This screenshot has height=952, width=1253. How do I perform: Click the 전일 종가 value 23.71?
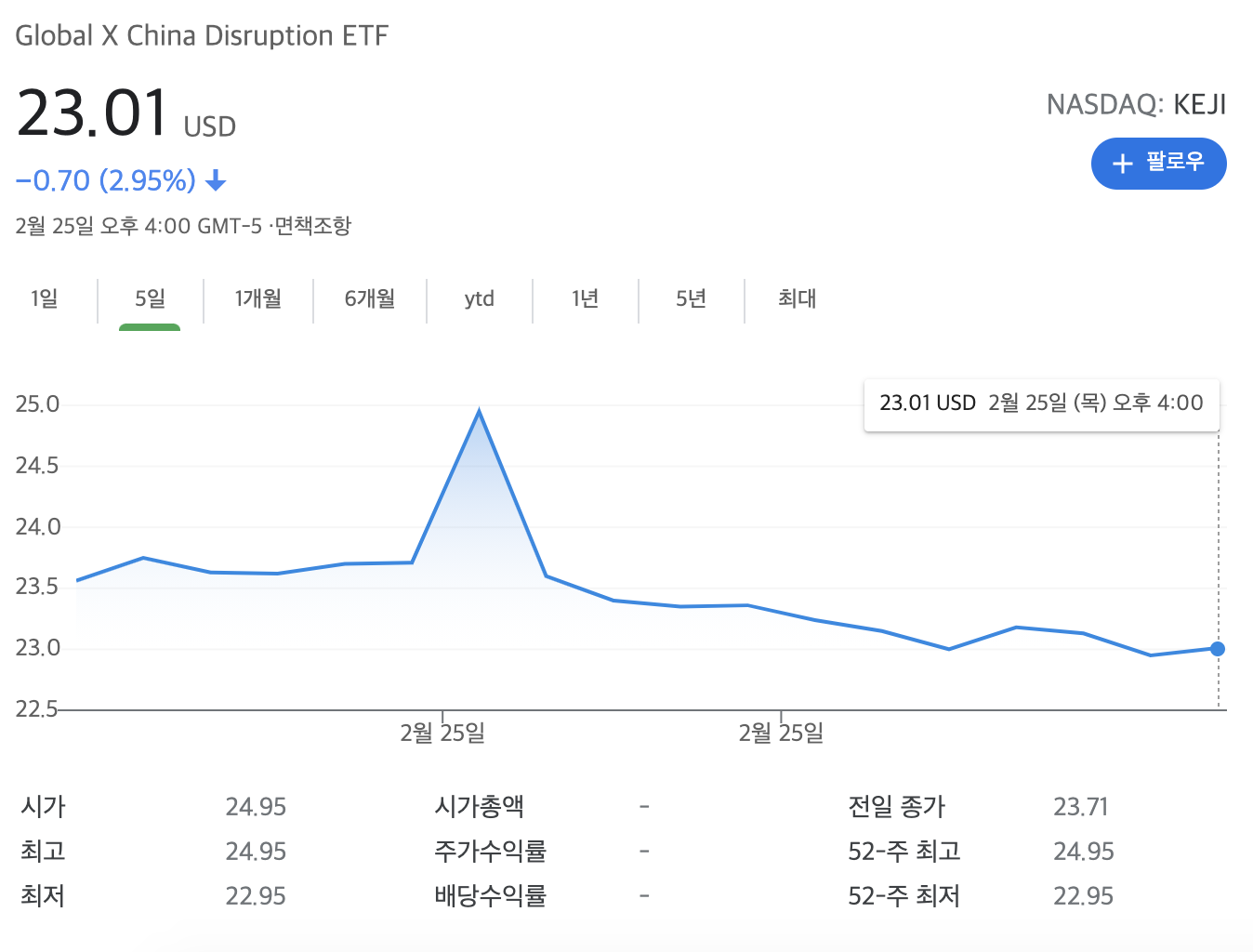1081,807
